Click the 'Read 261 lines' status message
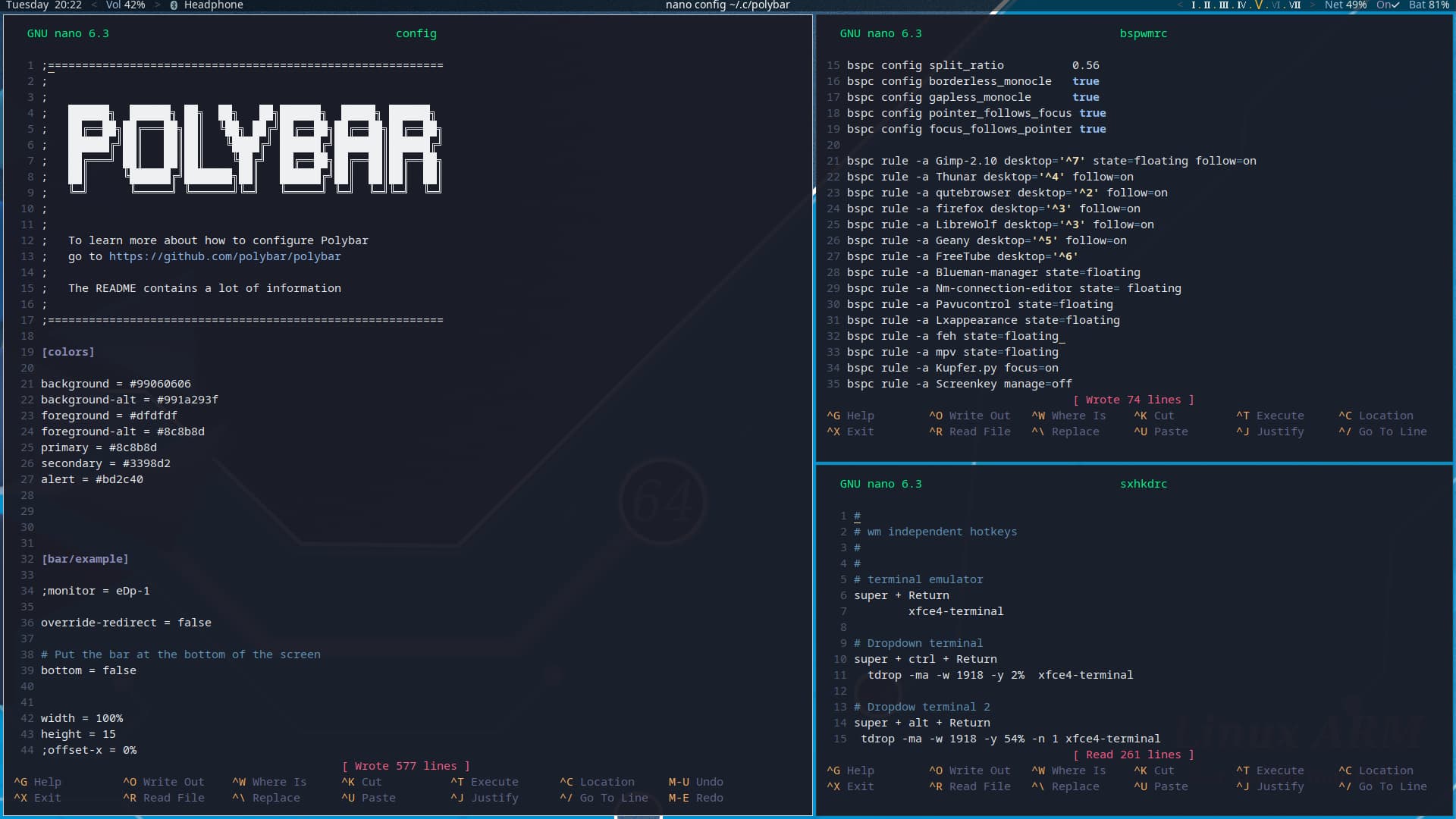 [x=1134, y=755]
